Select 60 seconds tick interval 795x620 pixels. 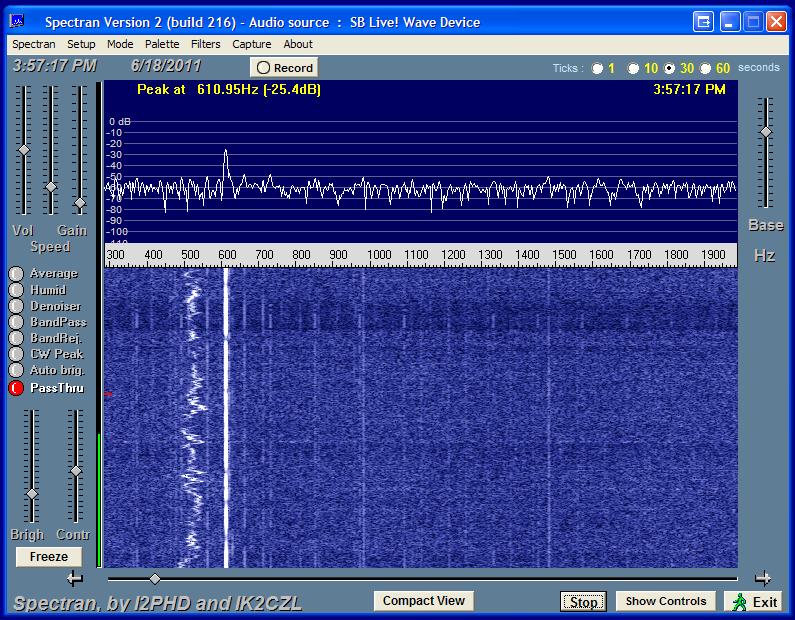706,68
